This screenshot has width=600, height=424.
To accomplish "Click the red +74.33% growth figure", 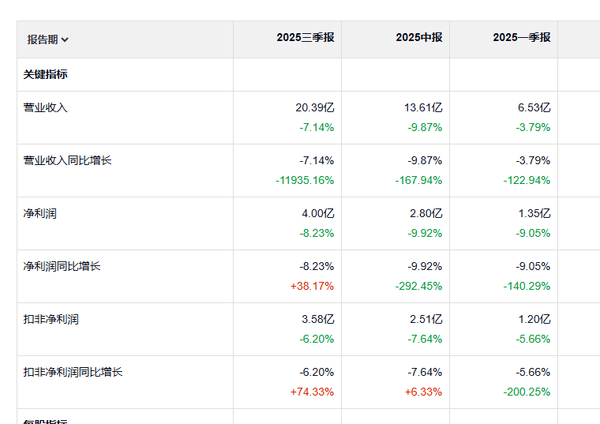I will tap(310, 391).
